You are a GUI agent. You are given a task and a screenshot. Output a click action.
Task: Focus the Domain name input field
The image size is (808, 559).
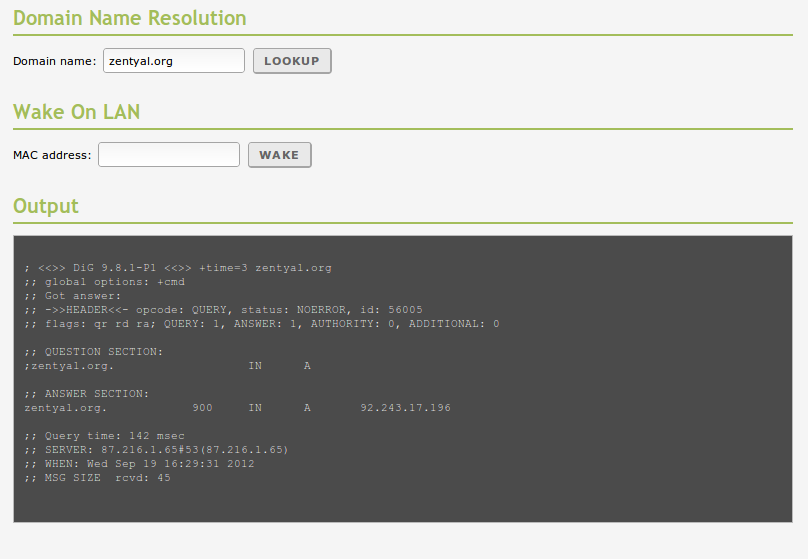point(174,61)
